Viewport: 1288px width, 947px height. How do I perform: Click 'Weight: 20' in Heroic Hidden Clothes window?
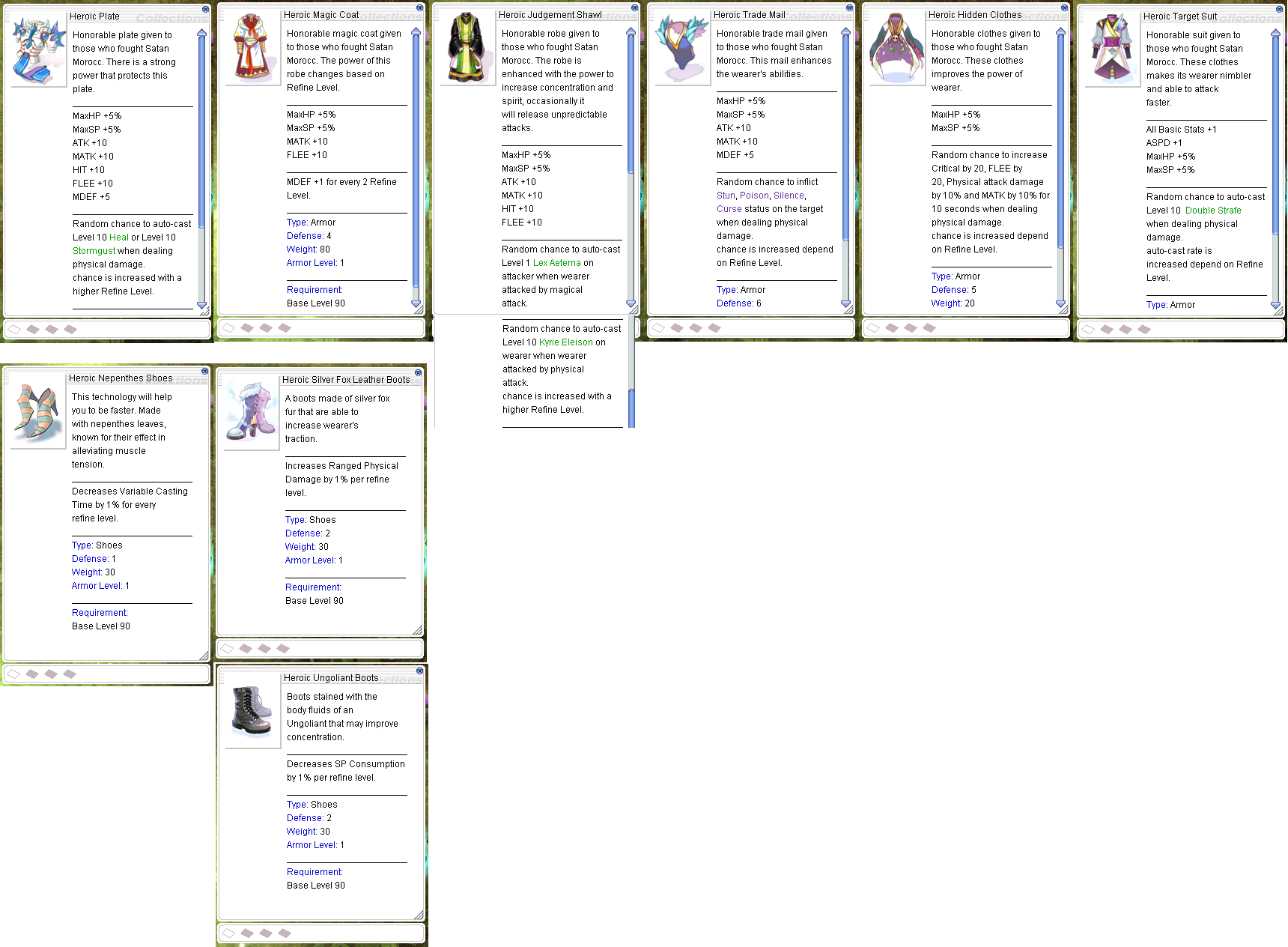953,303
